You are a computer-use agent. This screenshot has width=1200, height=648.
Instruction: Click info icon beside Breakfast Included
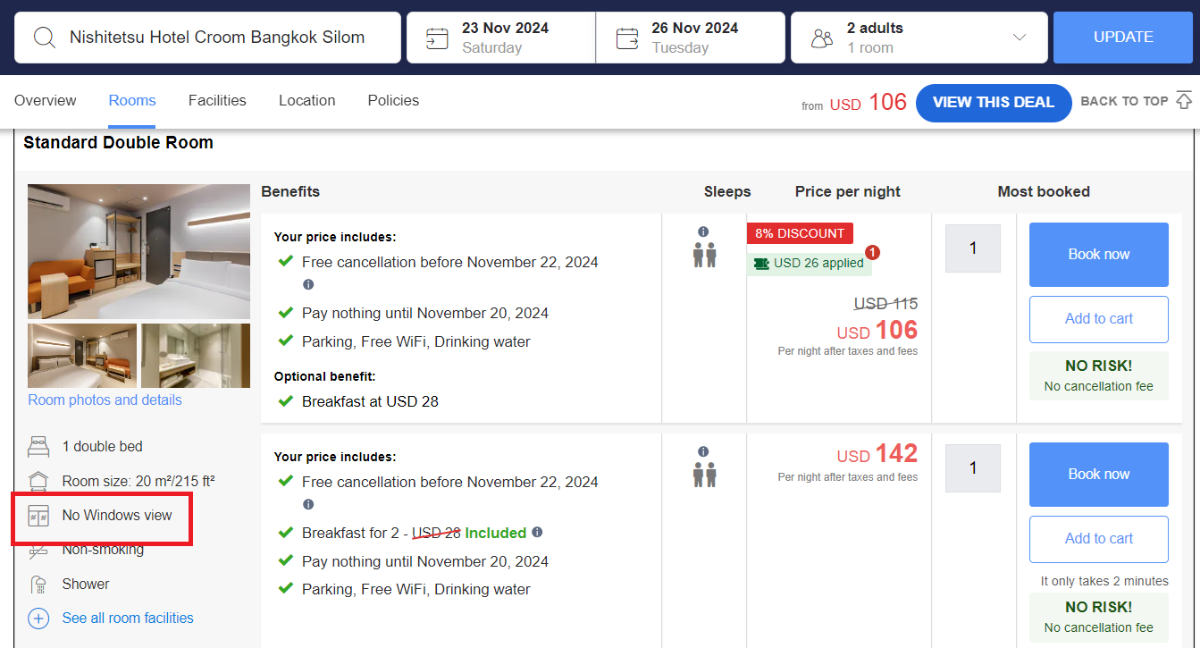pos(537,532)
